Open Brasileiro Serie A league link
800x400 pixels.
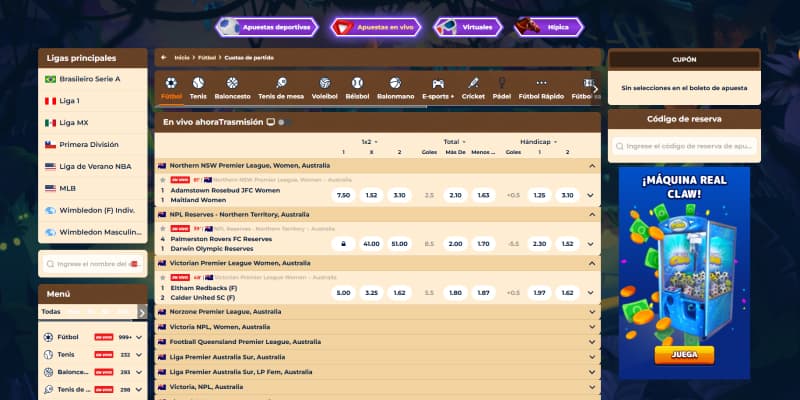pyautogui.click(x=89, y=79)
